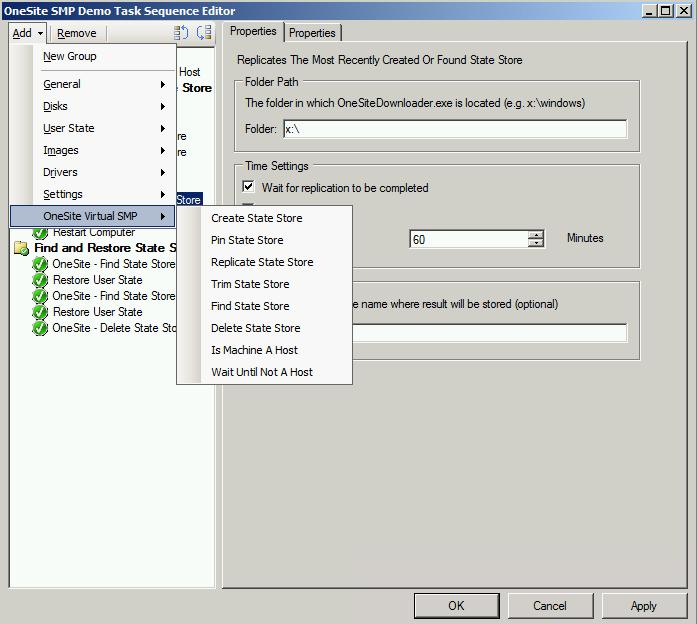This screenshot has height=624, width=697.
Task: Choose Is Machine A Host
Action: (265, 350)
